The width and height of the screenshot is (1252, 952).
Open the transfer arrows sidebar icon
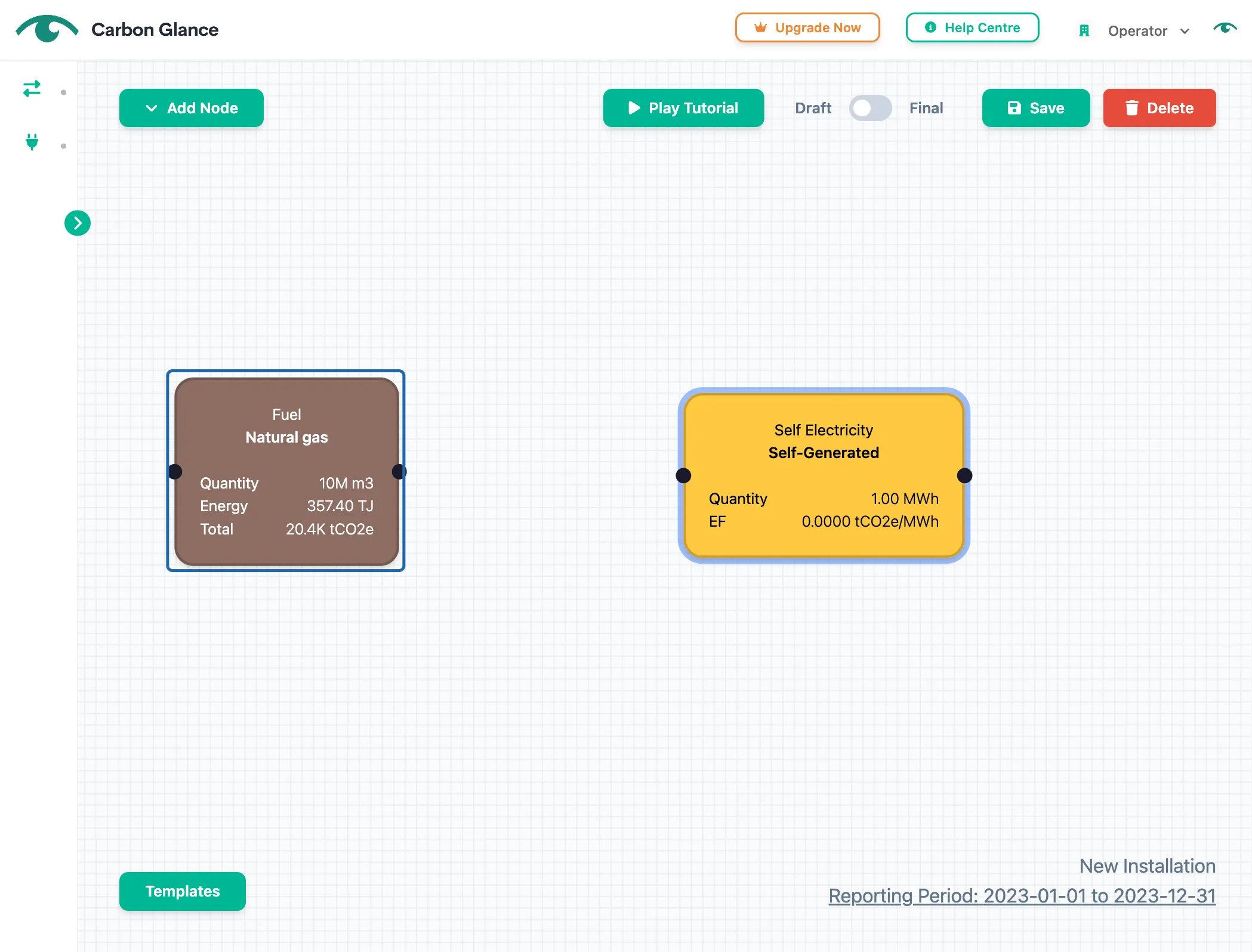pos(32,89)
